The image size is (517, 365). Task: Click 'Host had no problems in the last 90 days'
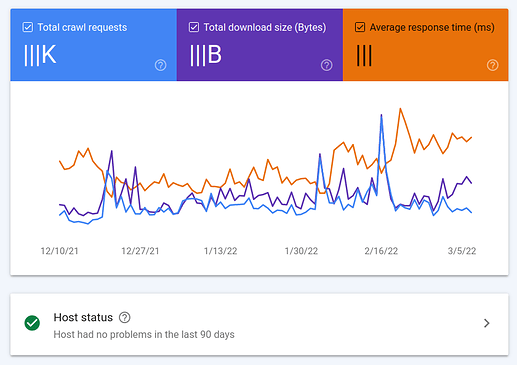coord(144,334)
